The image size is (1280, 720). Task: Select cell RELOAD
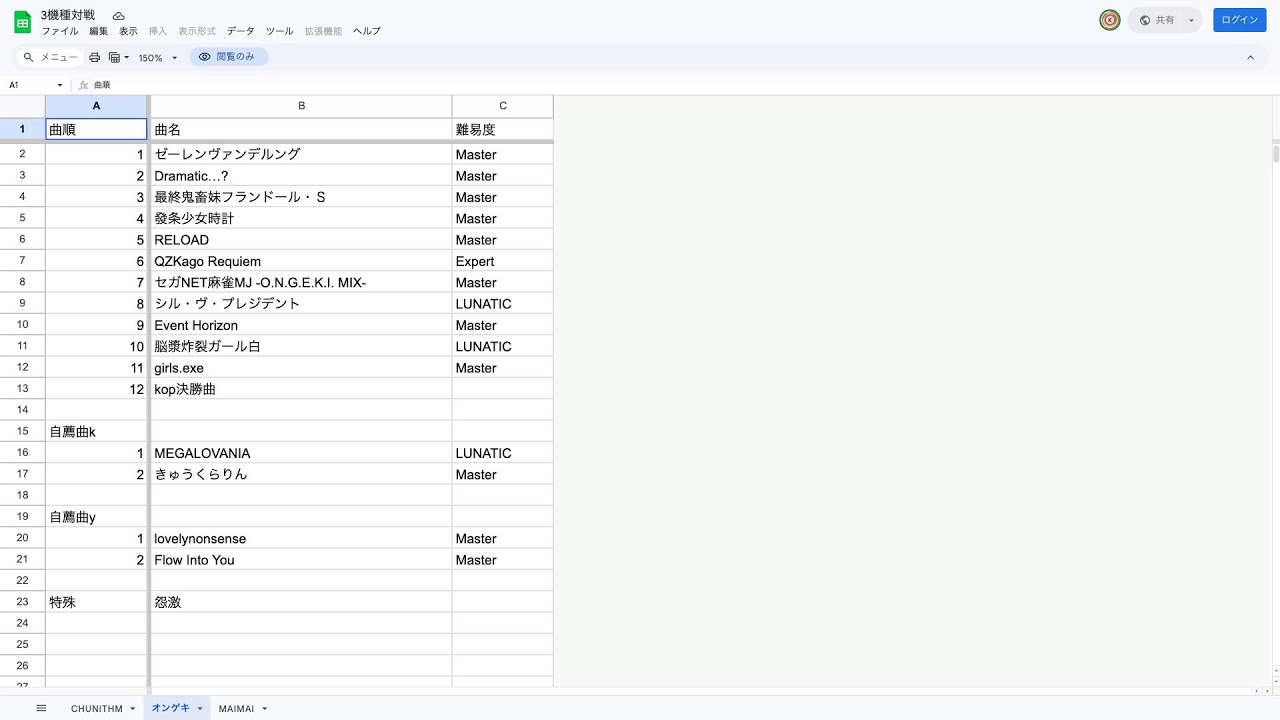[301, 240]
